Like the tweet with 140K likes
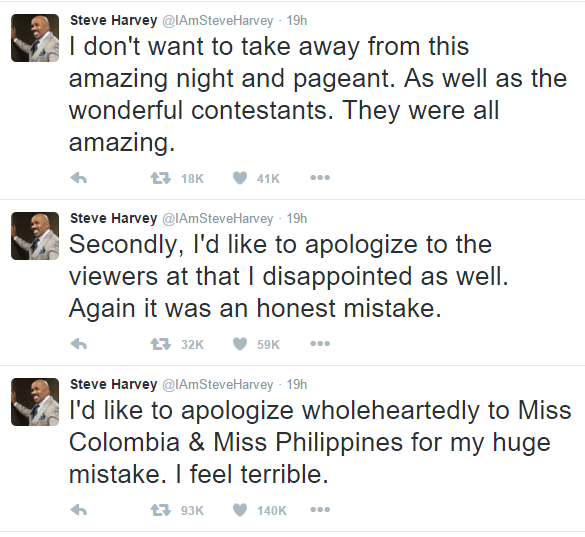The width and height of the screenshot is (585, 537). [x=240, y=510]
